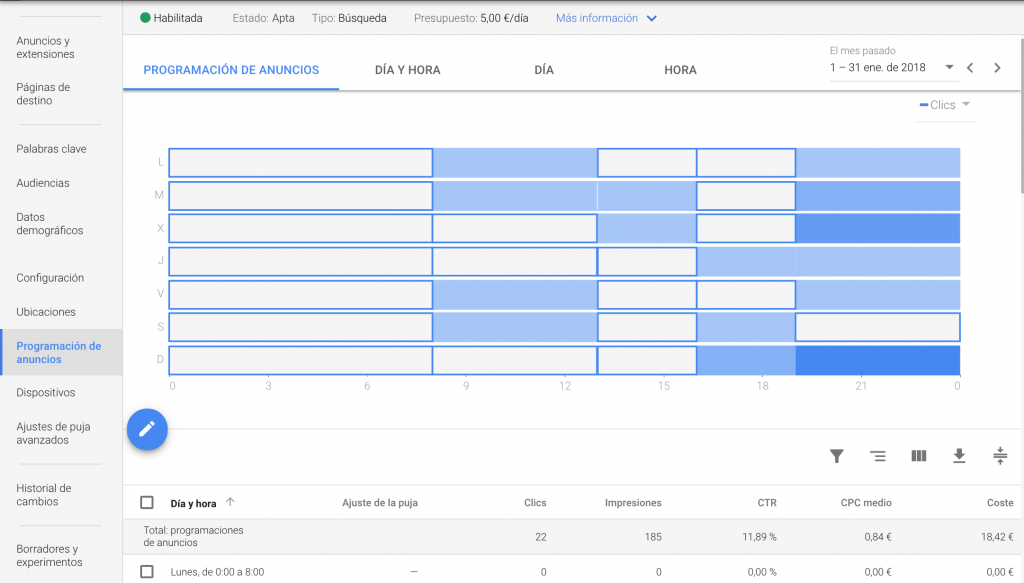Click Tuesday 19-24 blue schedule block

[x=878, y=196]
